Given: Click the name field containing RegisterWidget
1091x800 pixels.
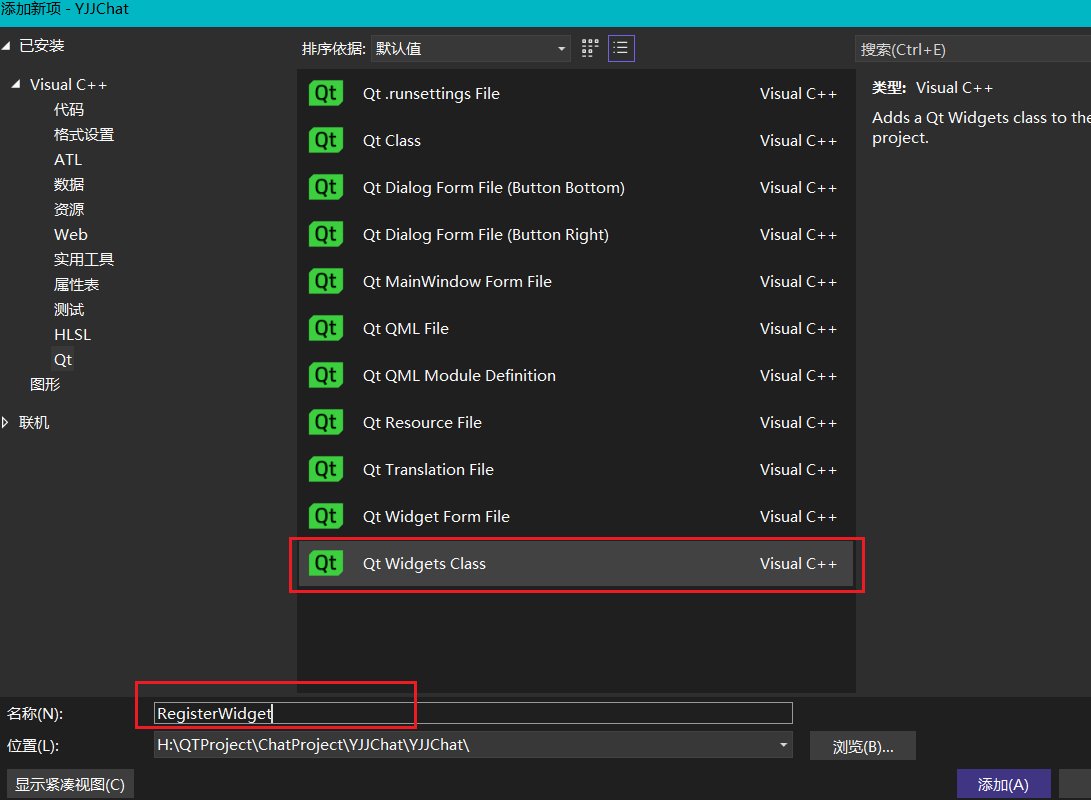Looking at the screenshot, I should 473,713.
